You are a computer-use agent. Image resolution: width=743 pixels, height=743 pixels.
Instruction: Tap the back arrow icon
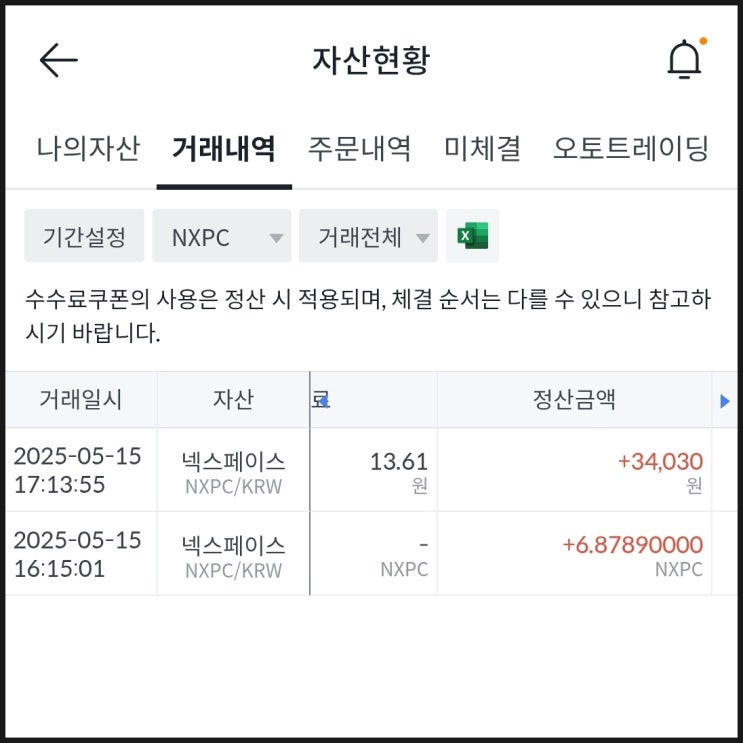pyautogui.click(x=58, y=60)
